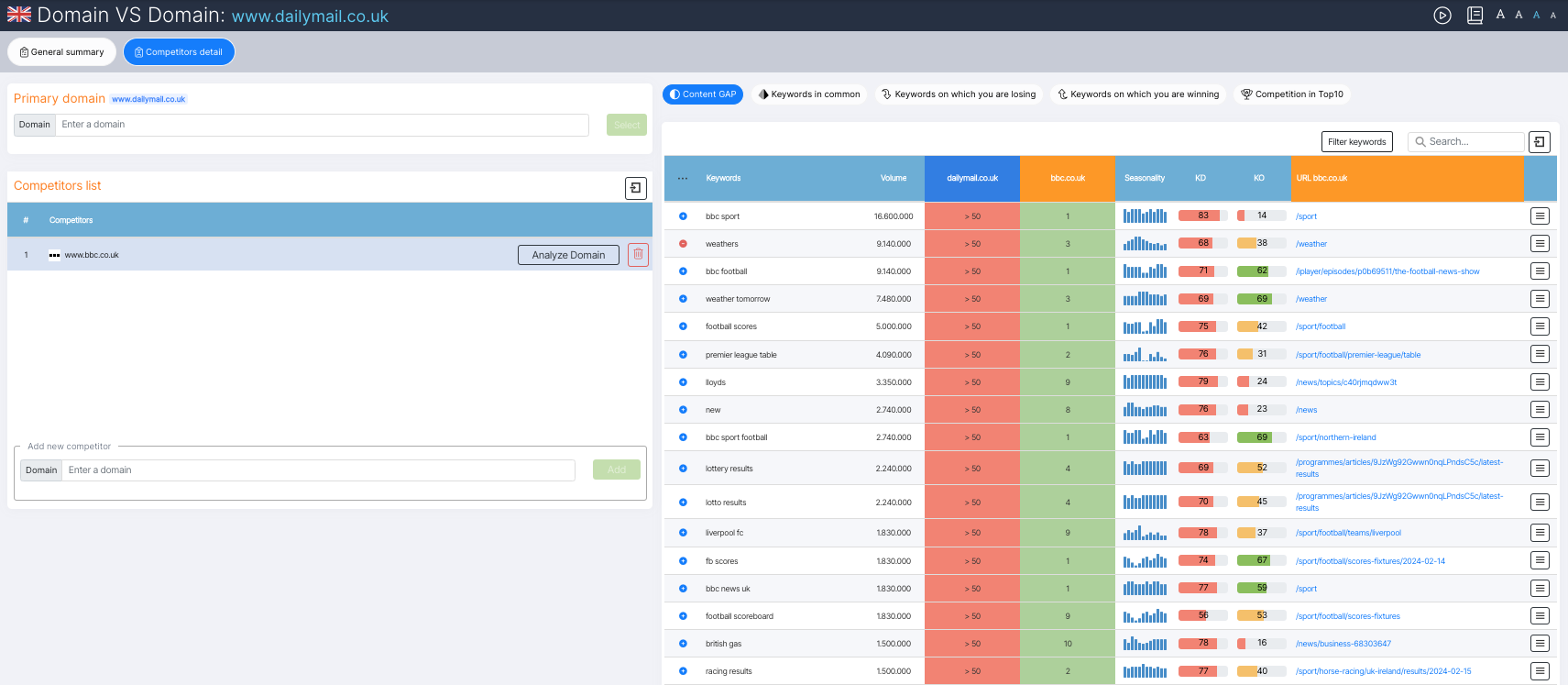Sort by bbc.co.uk position column header
The width and height of the screenshot is (1568, 685).
[1068, 179]
